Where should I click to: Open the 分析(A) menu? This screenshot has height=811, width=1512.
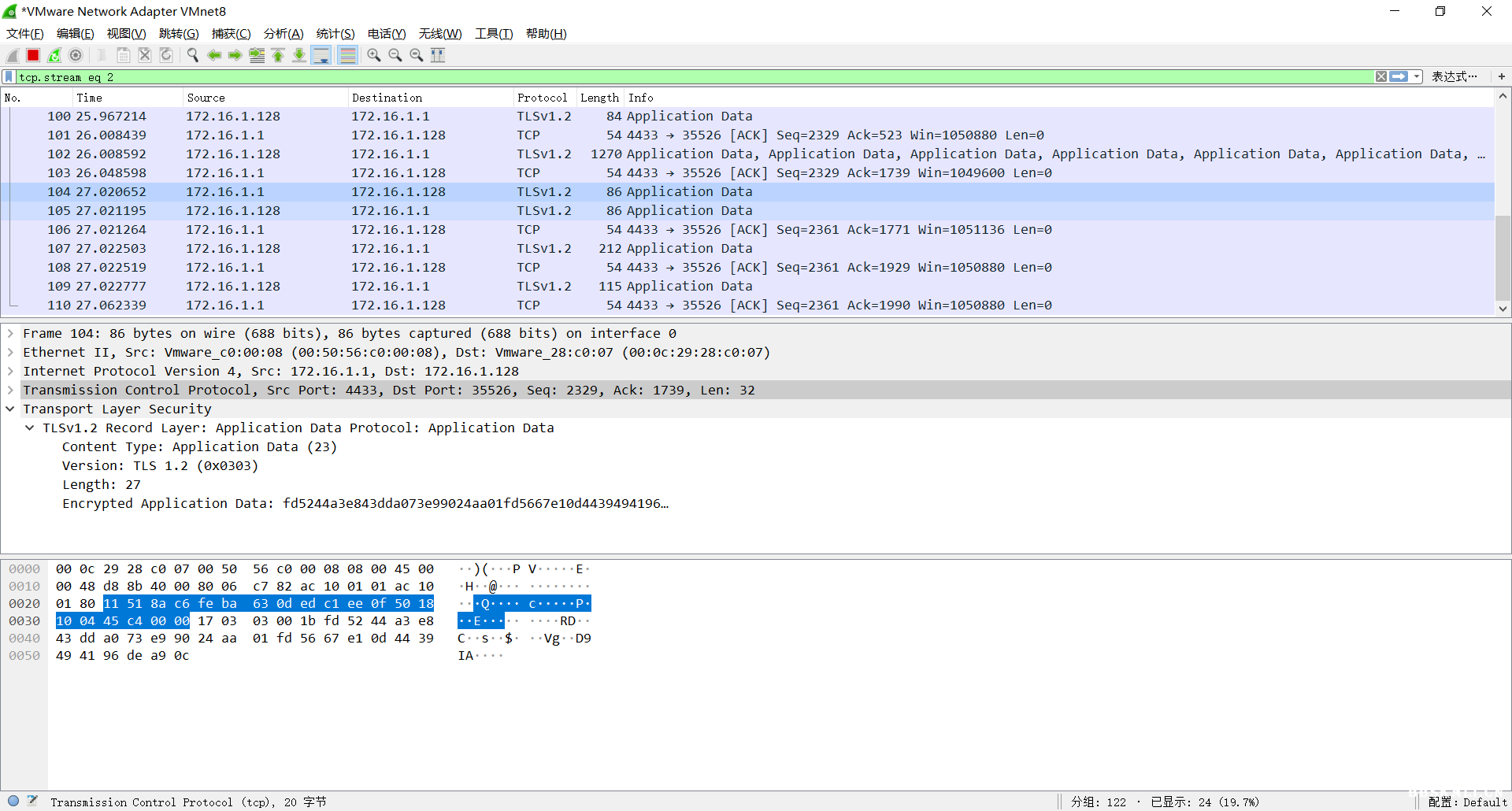click(283, 34)
